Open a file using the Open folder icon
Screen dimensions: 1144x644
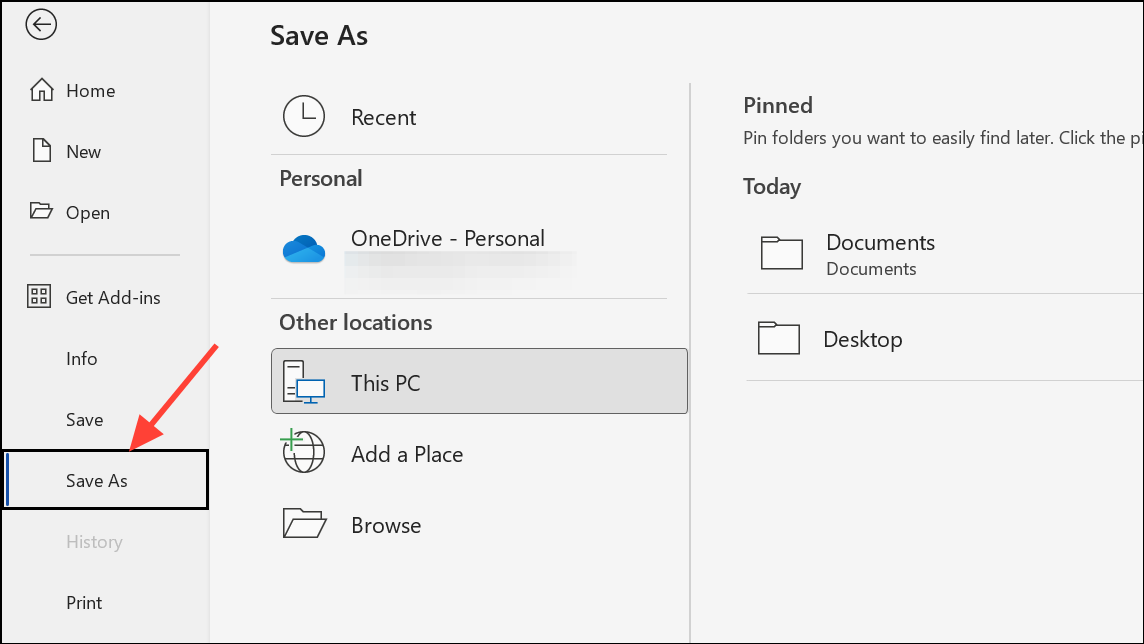click(41, 212)
